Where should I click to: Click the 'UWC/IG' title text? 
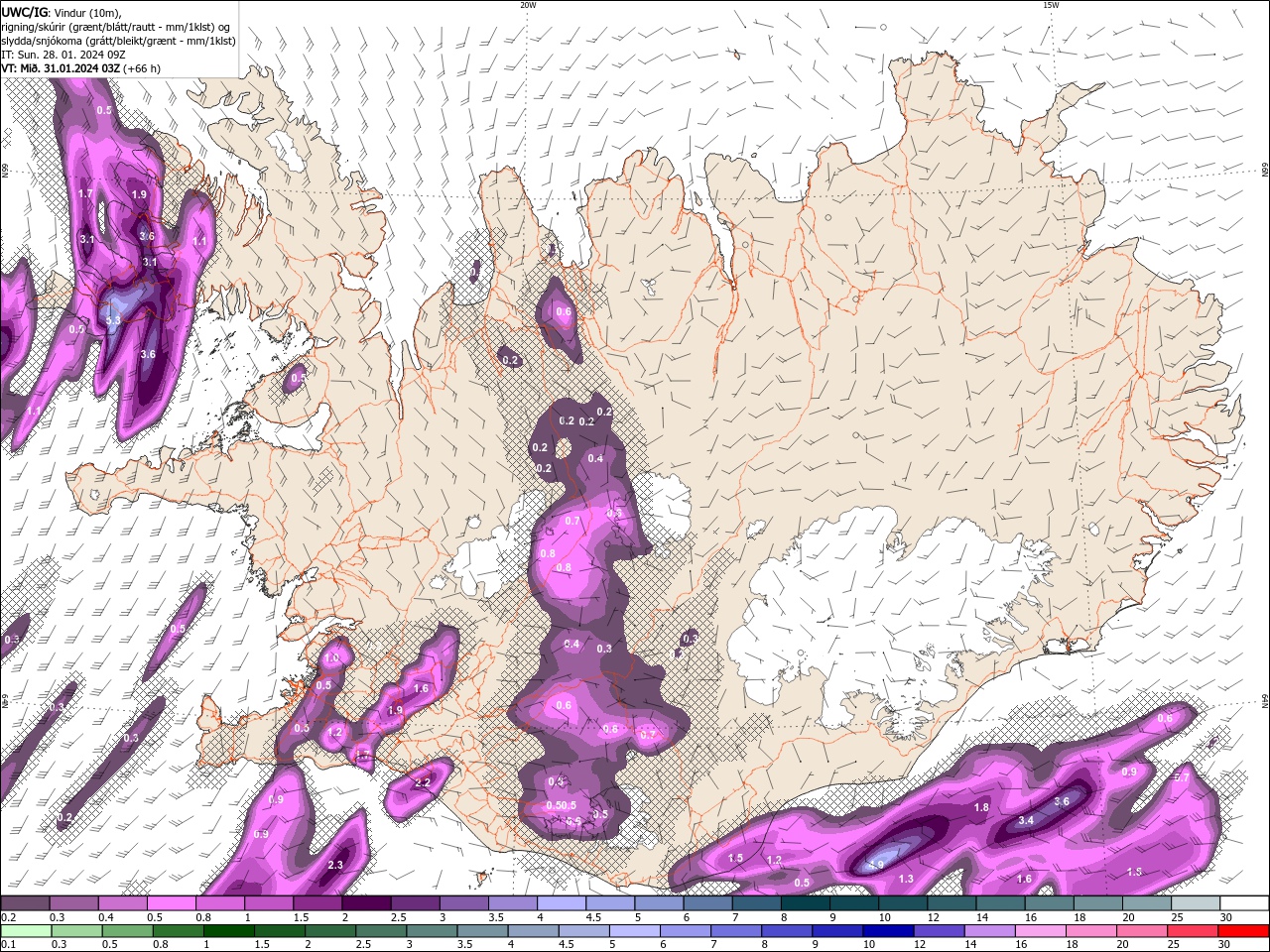point(23,11)
